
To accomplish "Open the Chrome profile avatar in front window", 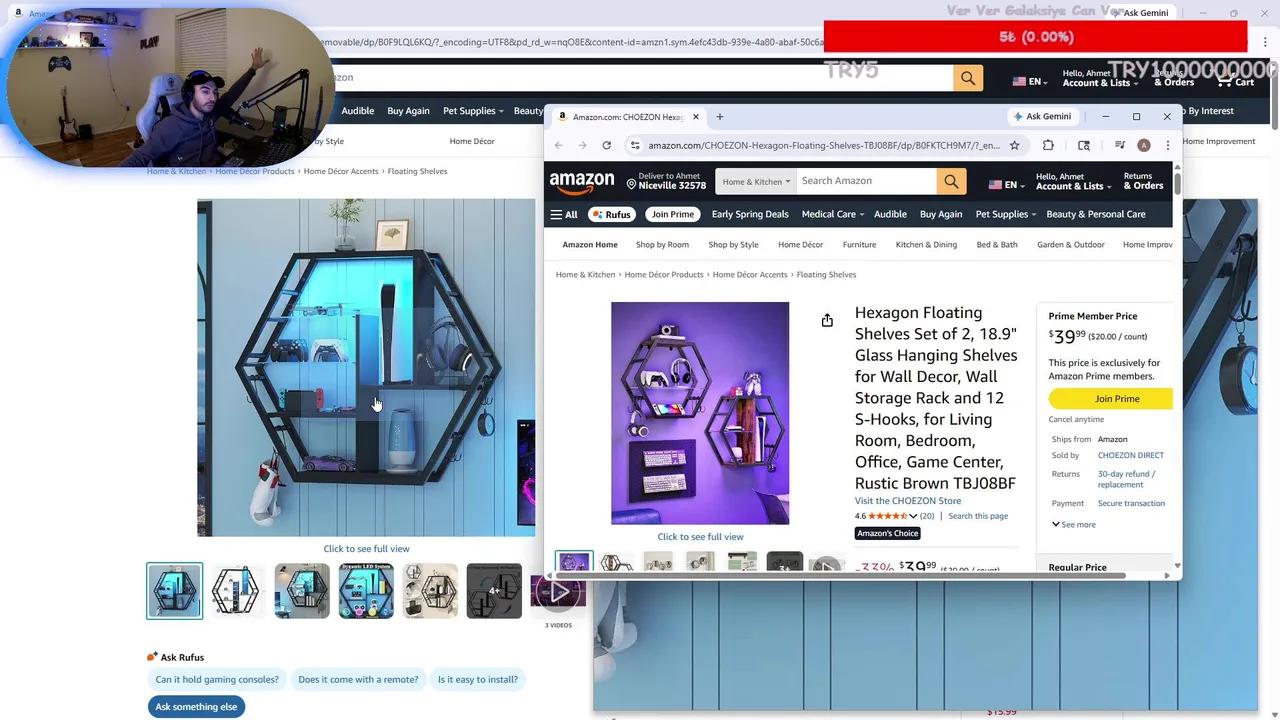I will tap(1144, 145).
